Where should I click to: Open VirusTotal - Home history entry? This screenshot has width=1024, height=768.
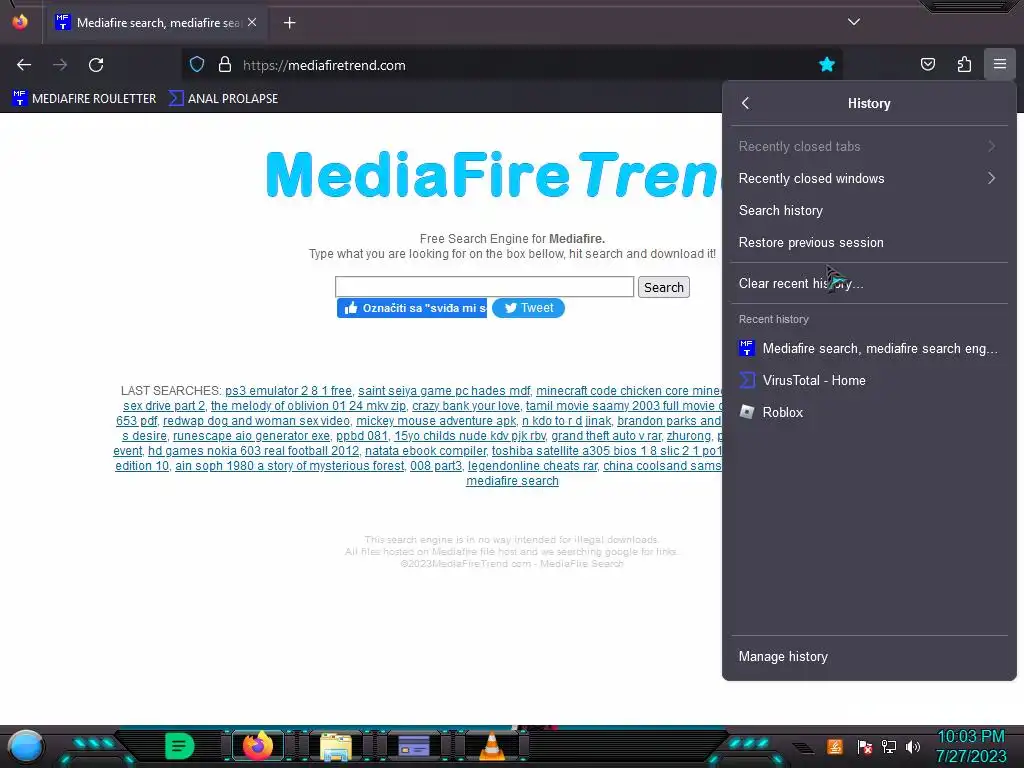[x=869, y=380]
